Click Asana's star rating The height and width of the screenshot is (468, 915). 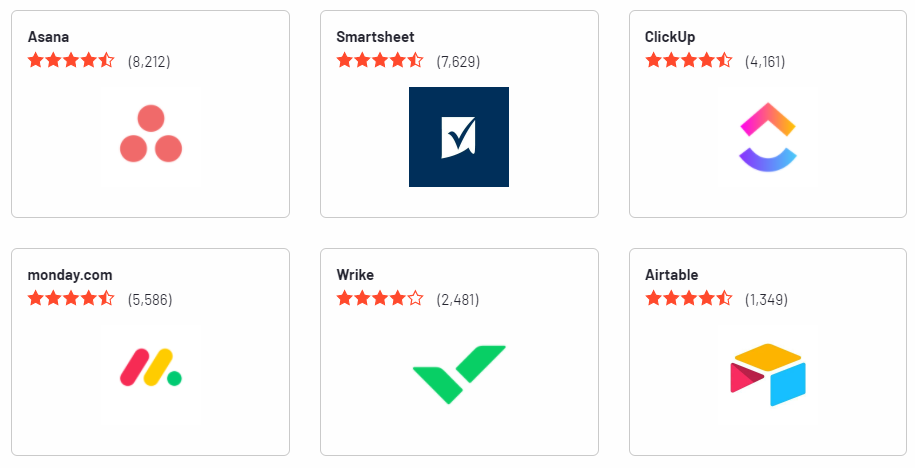click(x=71, y=60)
